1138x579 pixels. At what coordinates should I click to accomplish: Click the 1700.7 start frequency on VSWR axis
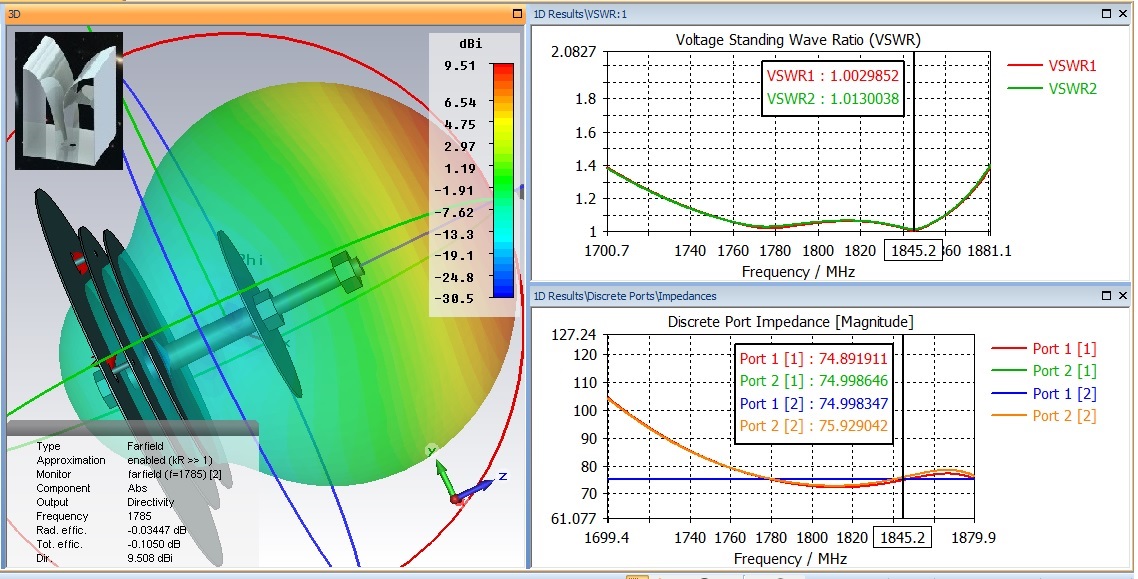607,251
